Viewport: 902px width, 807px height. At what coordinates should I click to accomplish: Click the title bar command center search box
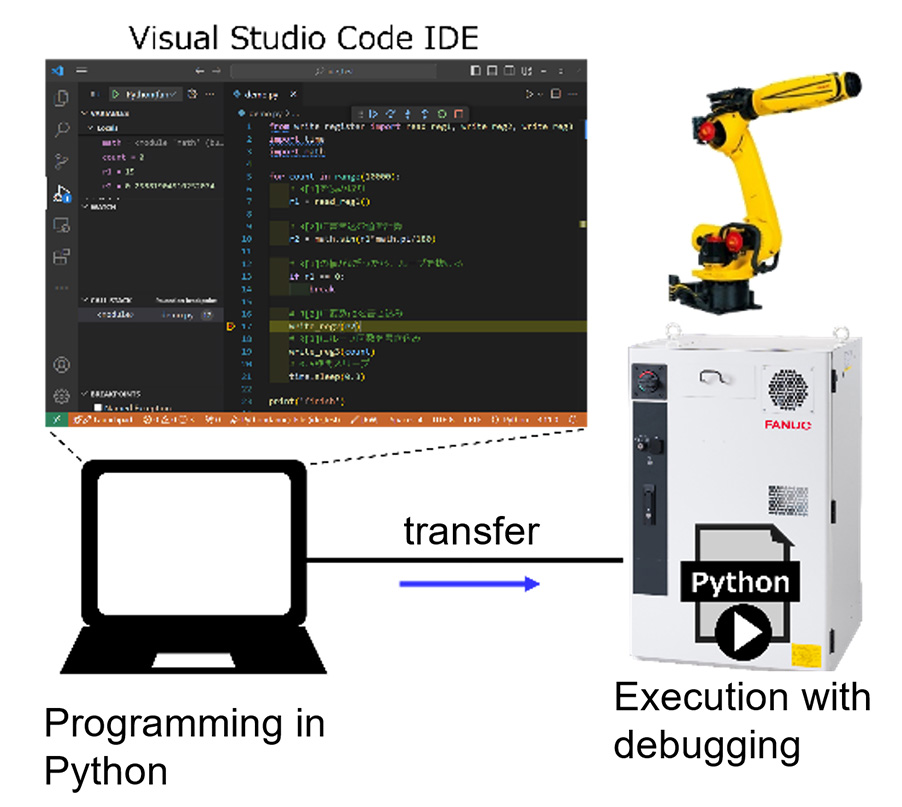(x=333, y=71)
